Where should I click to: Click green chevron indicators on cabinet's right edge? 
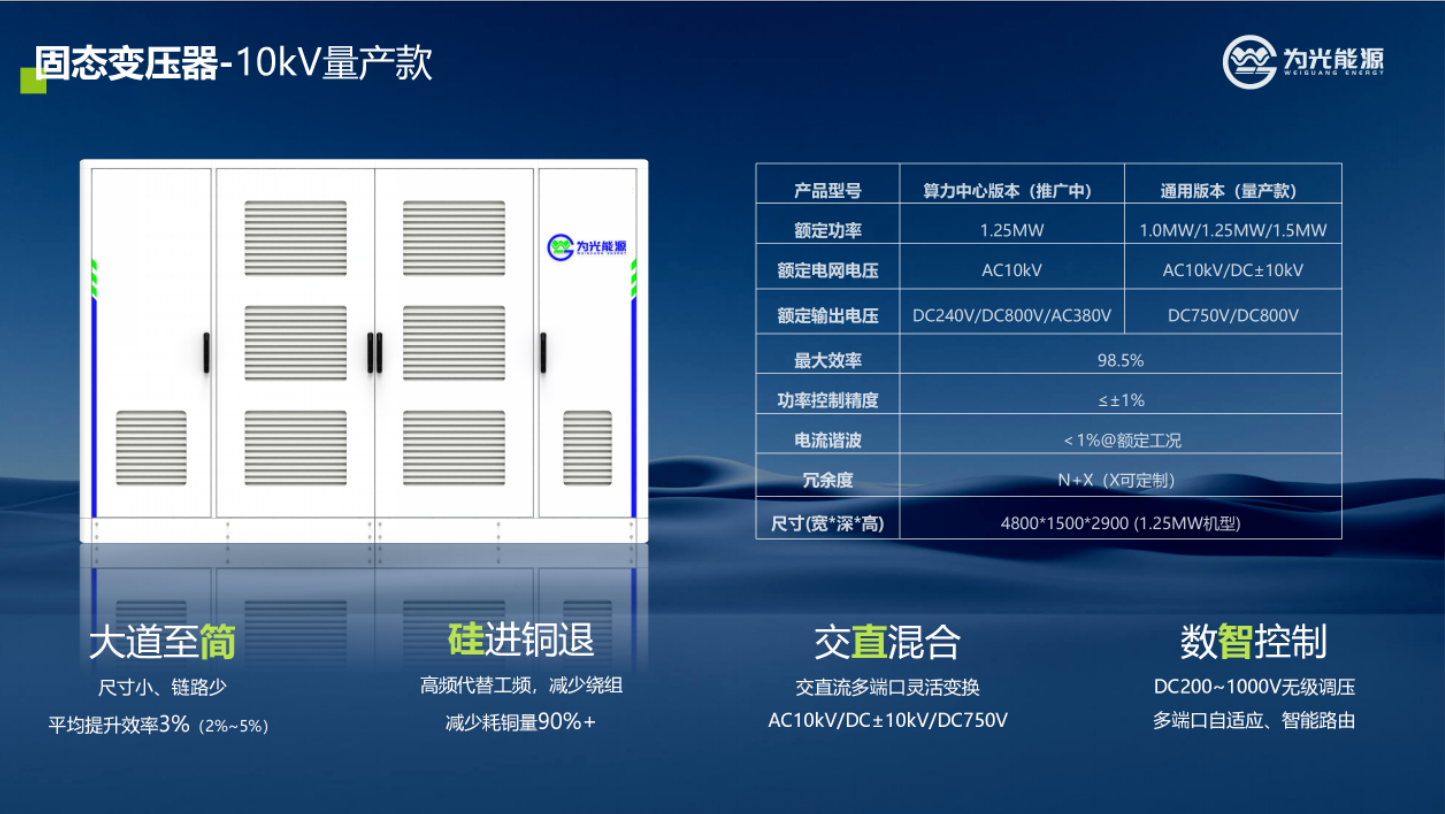(x=634, y=277)
